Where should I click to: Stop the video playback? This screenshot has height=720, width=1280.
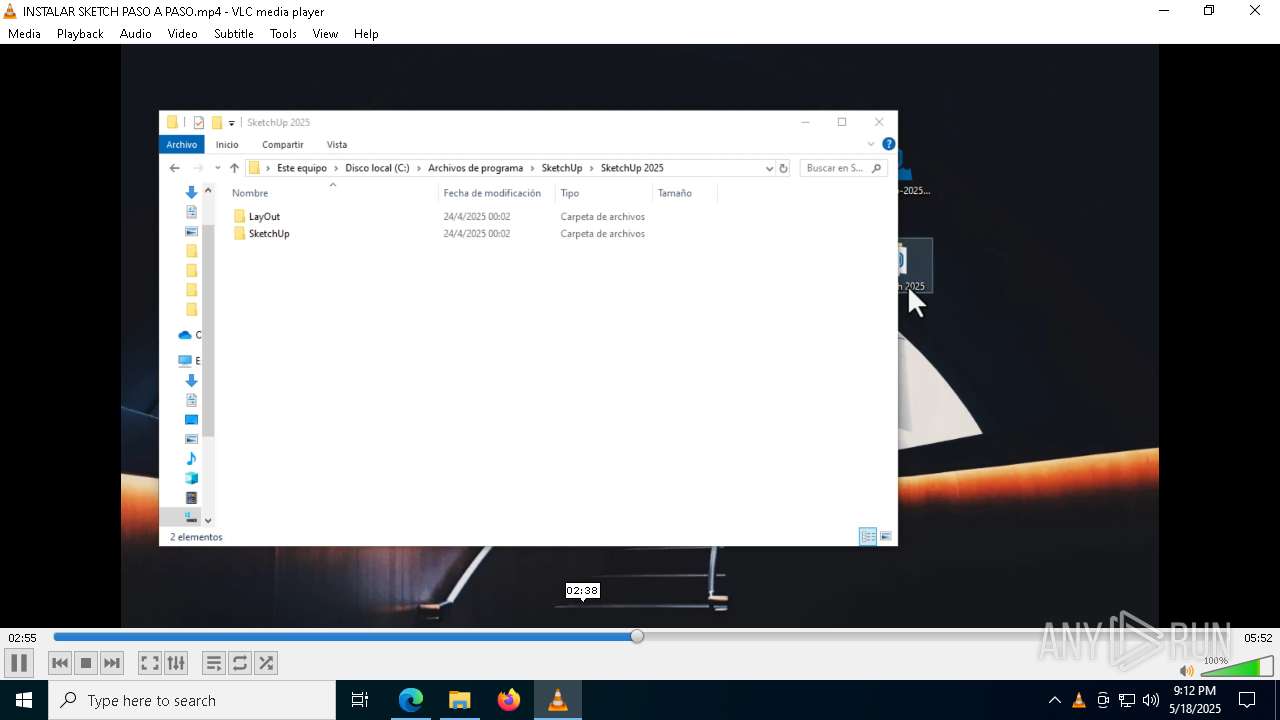tap(86, 663)
